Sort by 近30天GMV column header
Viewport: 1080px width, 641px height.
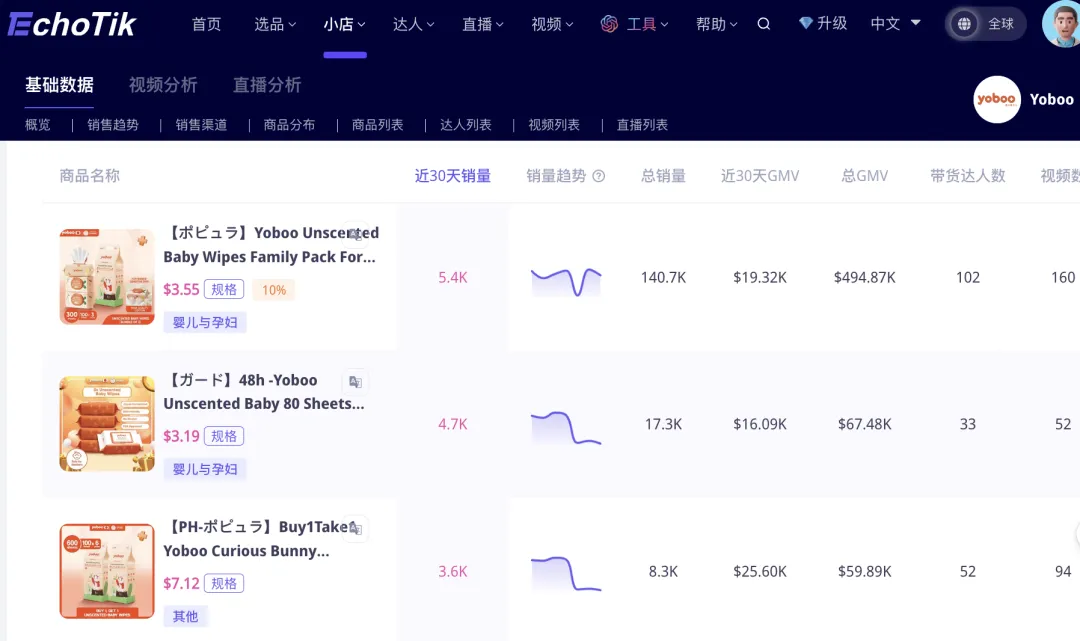[760, 176]
